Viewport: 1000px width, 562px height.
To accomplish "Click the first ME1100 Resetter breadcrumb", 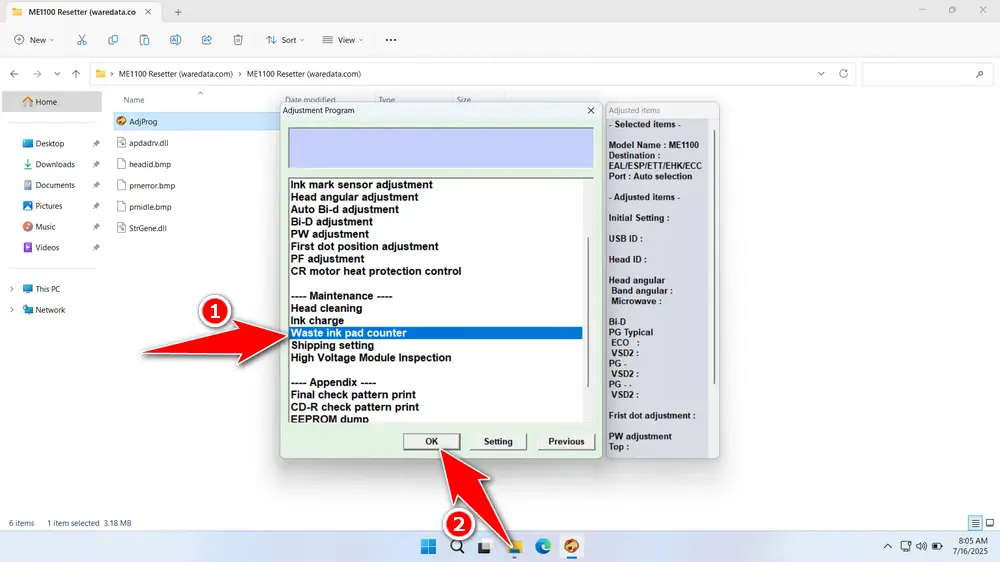I will point(175,74).
